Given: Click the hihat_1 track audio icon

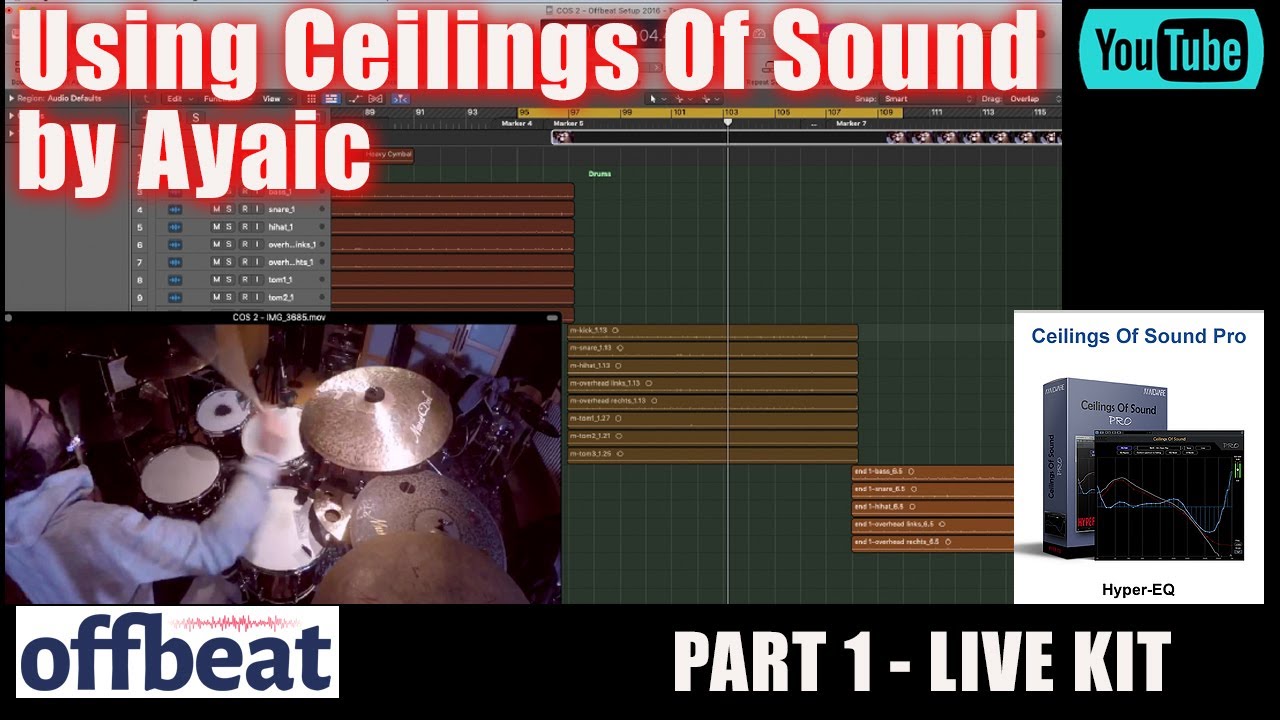Looking at the screenshot, I should [x=175, y=227].
